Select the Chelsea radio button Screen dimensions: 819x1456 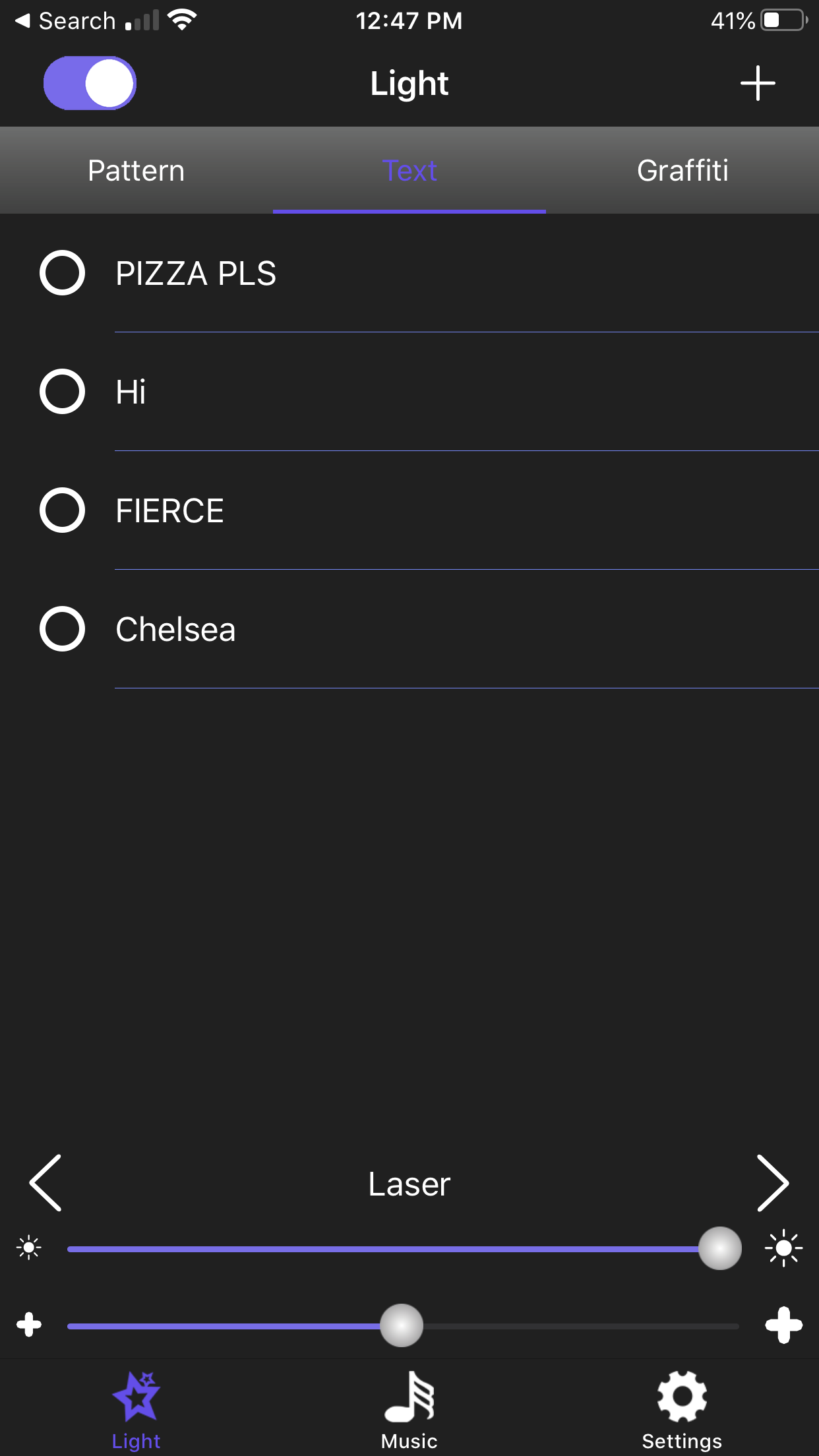tap(62, 629)
